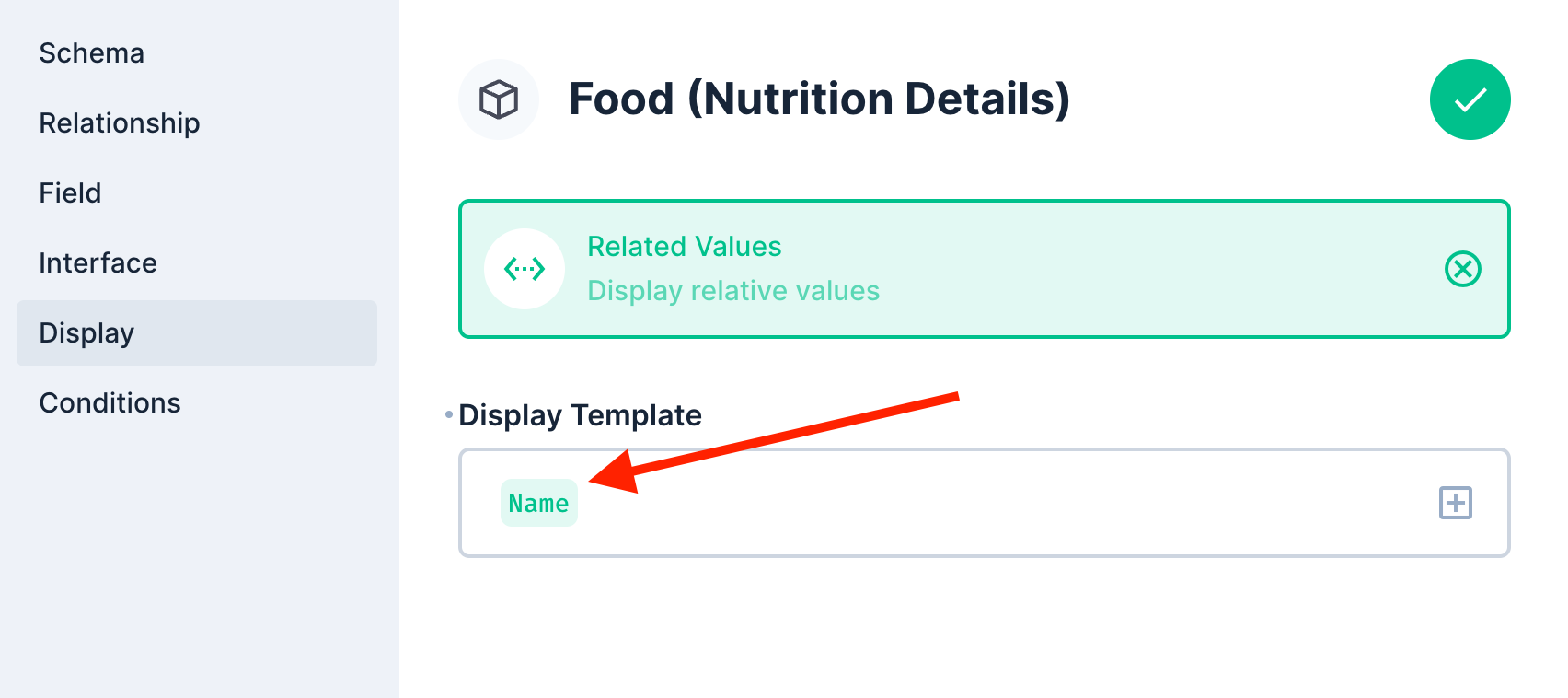
Task: Click the Related Values relation icon circle
Action: [x=524, y=269]
